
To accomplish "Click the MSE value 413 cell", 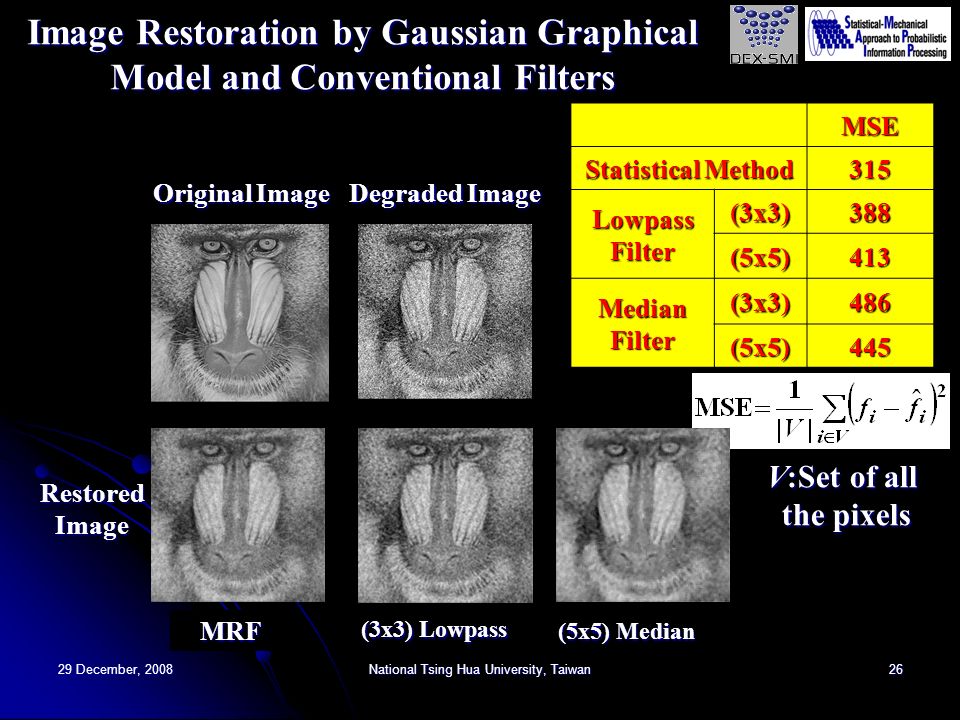I will click(x=870, y=257).
